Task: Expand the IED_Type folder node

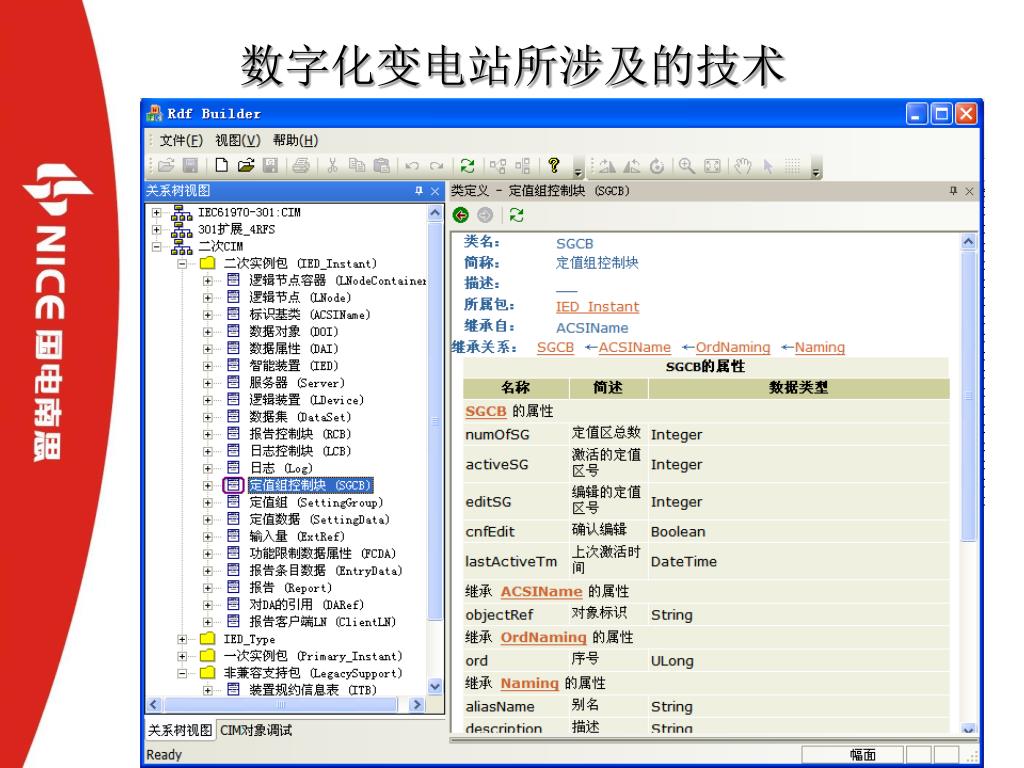Action: coord(182,639)
